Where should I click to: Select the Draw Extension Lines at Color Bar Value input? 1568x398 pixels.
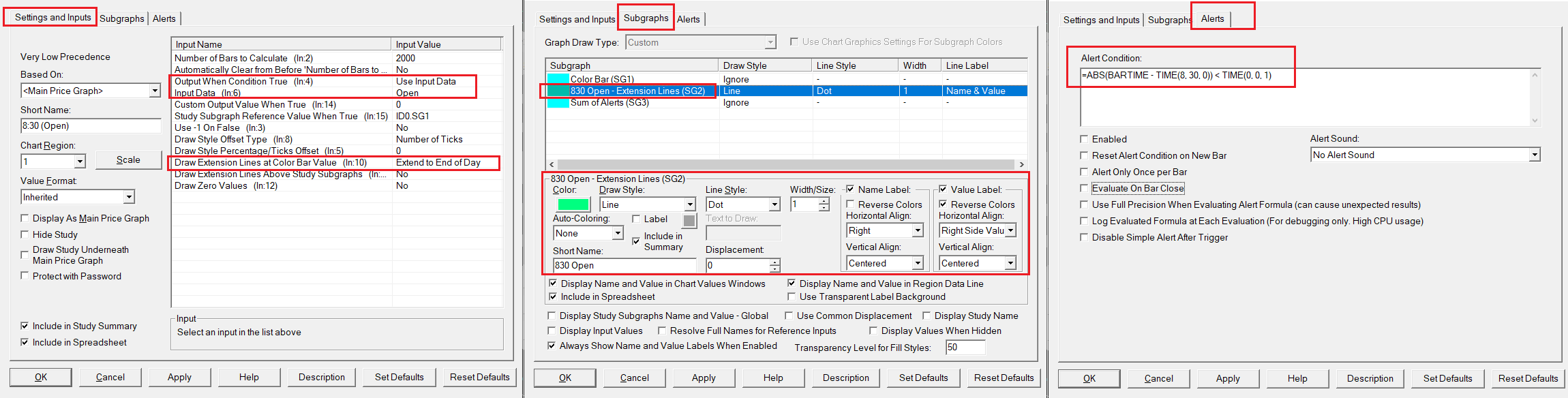[x=270, y=163]
